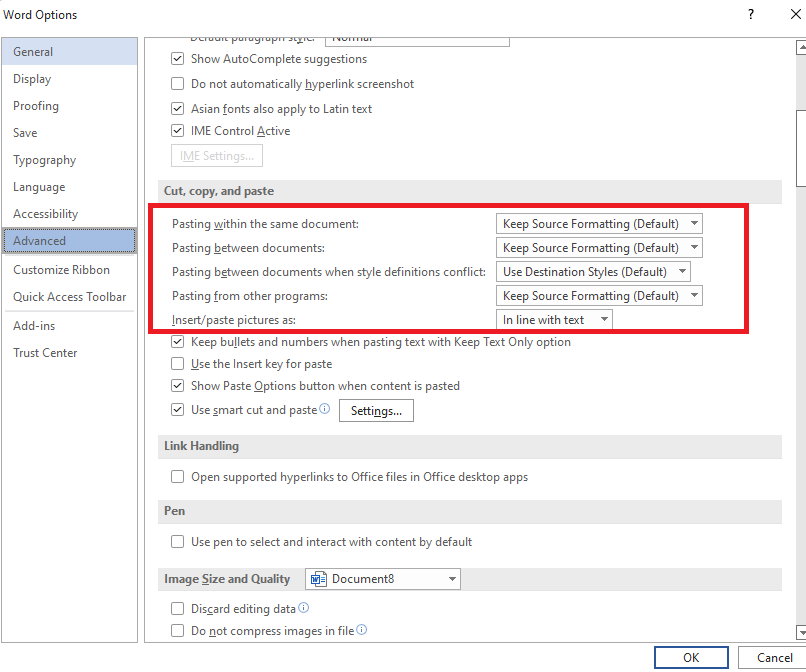This screenshot has width=806, height=672.
Task: Uncheck IME Control Active
Action: (x=177, y=130)
